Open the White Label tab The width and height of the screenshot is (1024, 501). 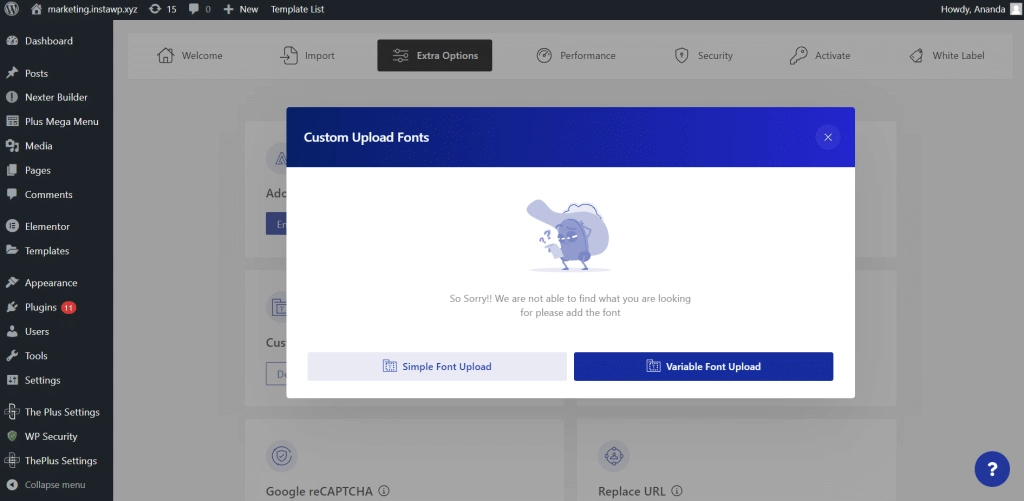(x=945, y=56)
